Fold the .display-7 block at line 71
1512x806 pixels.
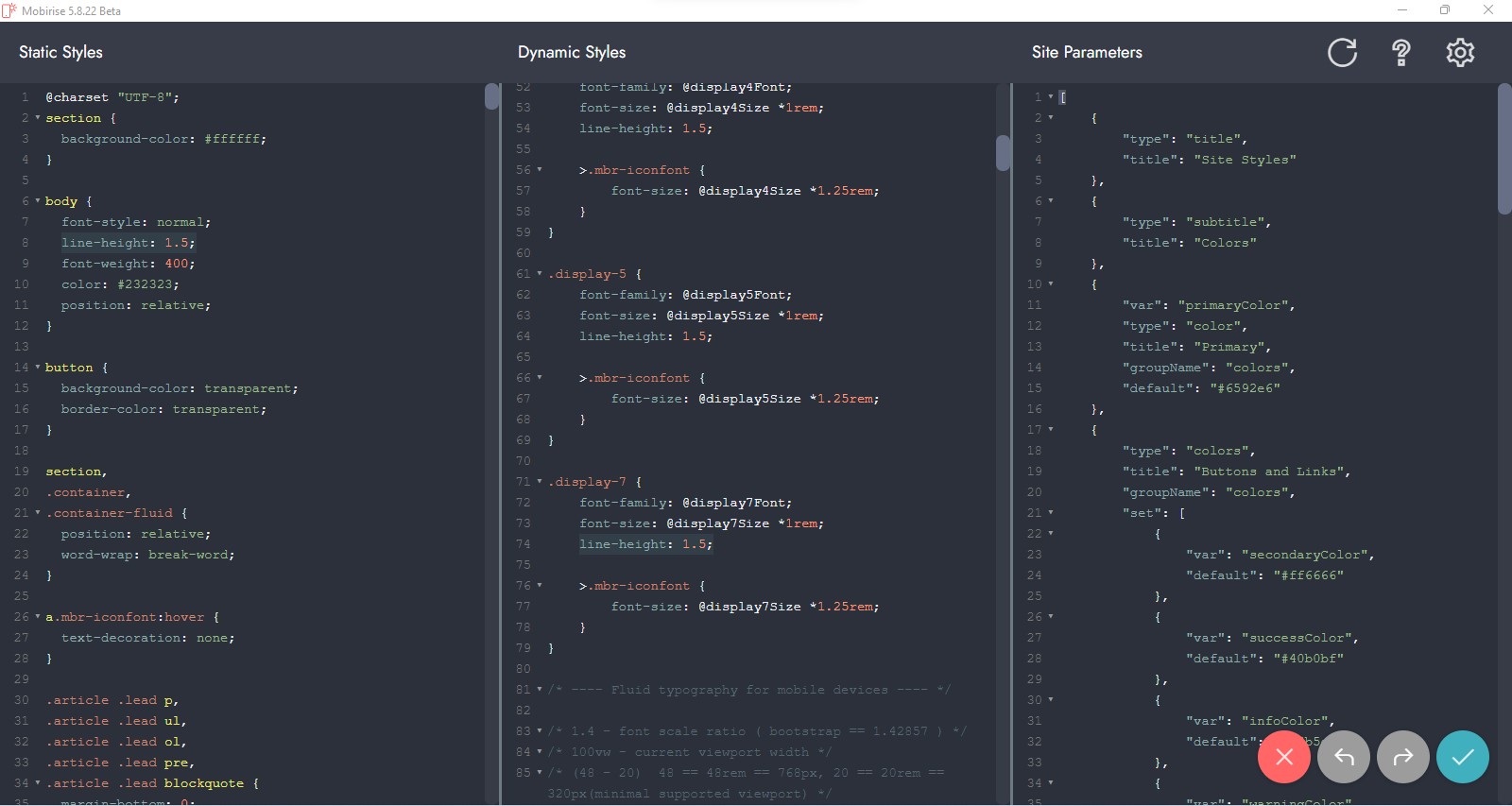[540, 482]
